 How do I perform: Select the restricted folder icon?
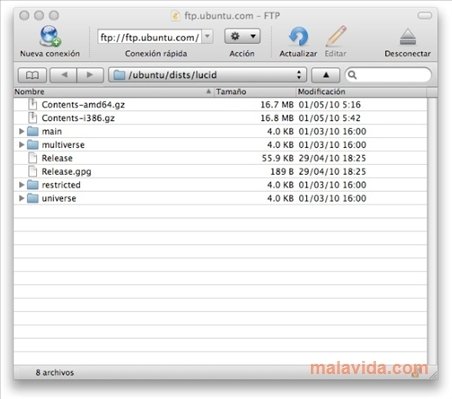click(x=33, y=185)
